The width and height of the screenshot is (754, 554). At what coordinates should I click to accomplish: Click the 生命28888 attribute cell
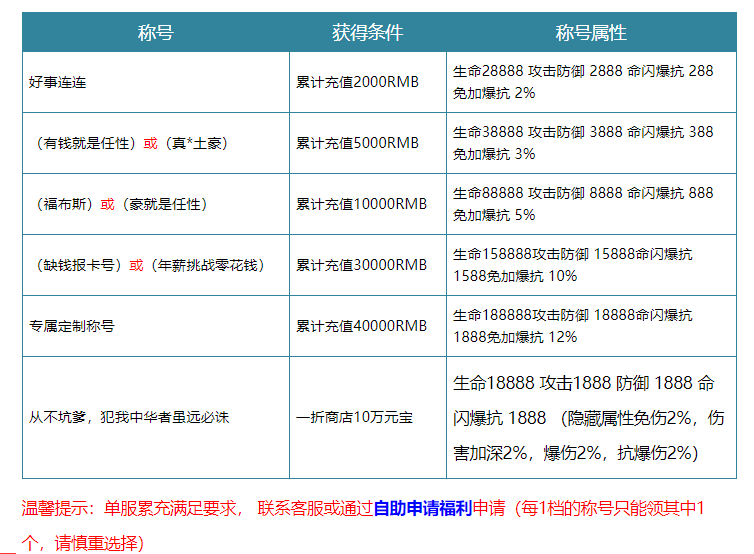coord(591,82)
